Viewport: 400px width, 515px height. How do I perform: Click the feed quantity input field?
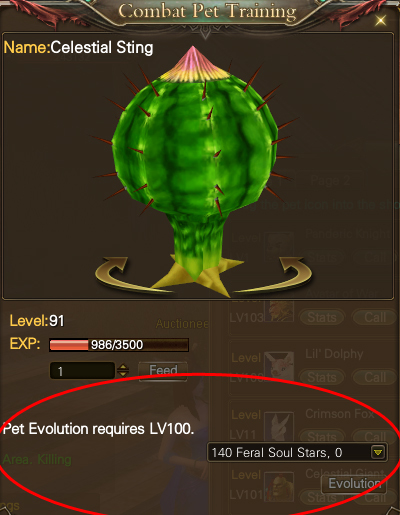pos(82,371)
